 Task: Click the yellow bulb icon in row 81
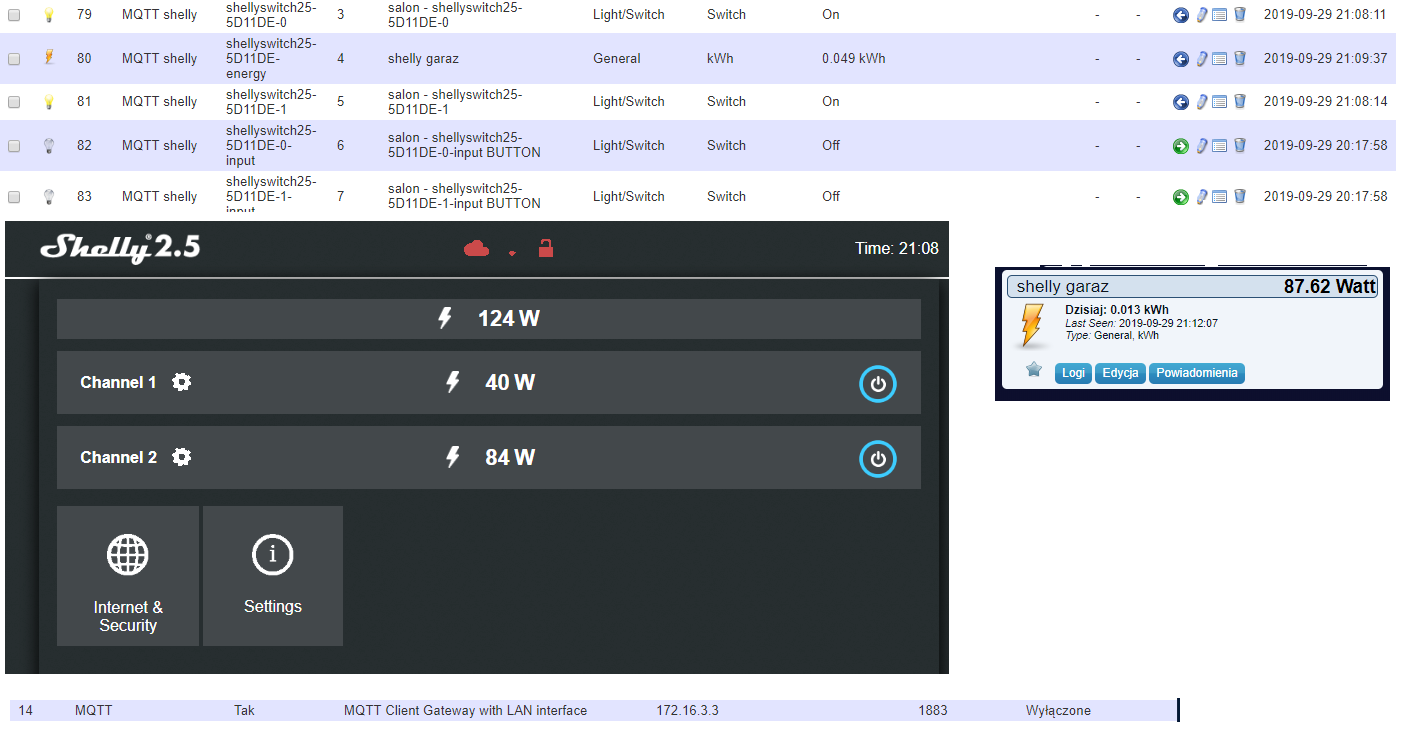tap(48, 102)
